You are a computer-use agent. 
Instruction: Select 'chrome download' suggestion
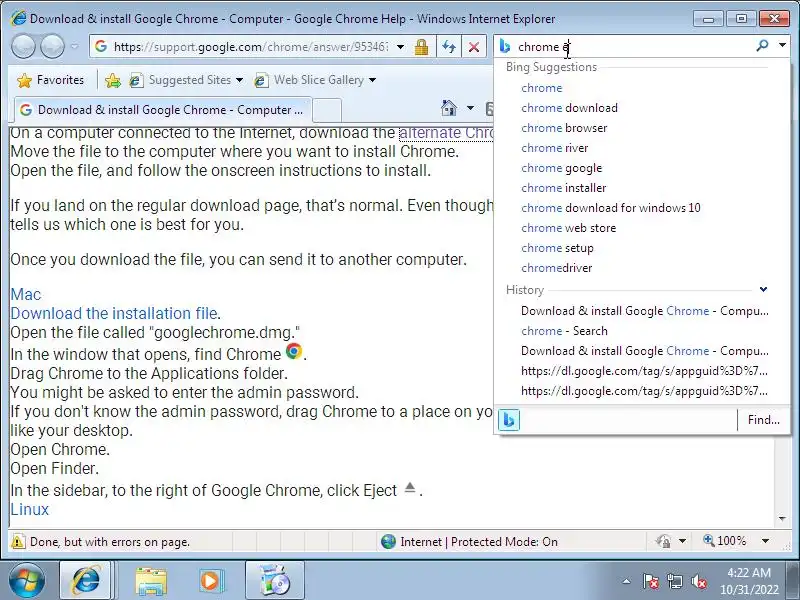coord(569,108)
